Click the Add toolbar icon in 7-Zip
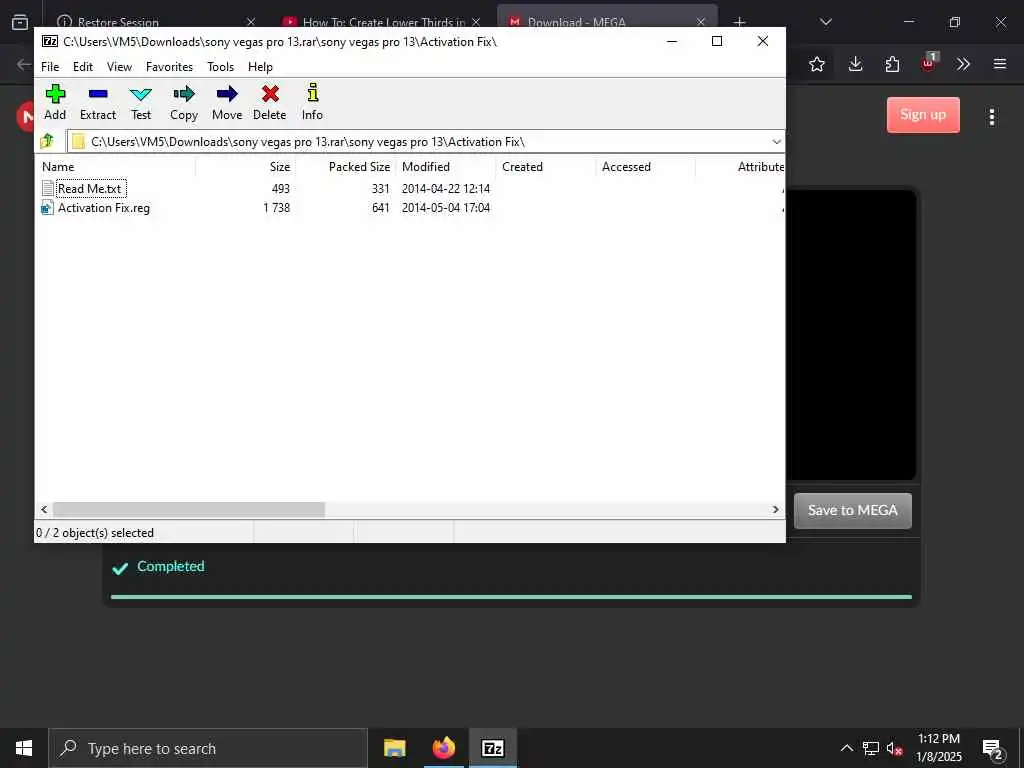Screen dimensions: 1024x768 55,94
